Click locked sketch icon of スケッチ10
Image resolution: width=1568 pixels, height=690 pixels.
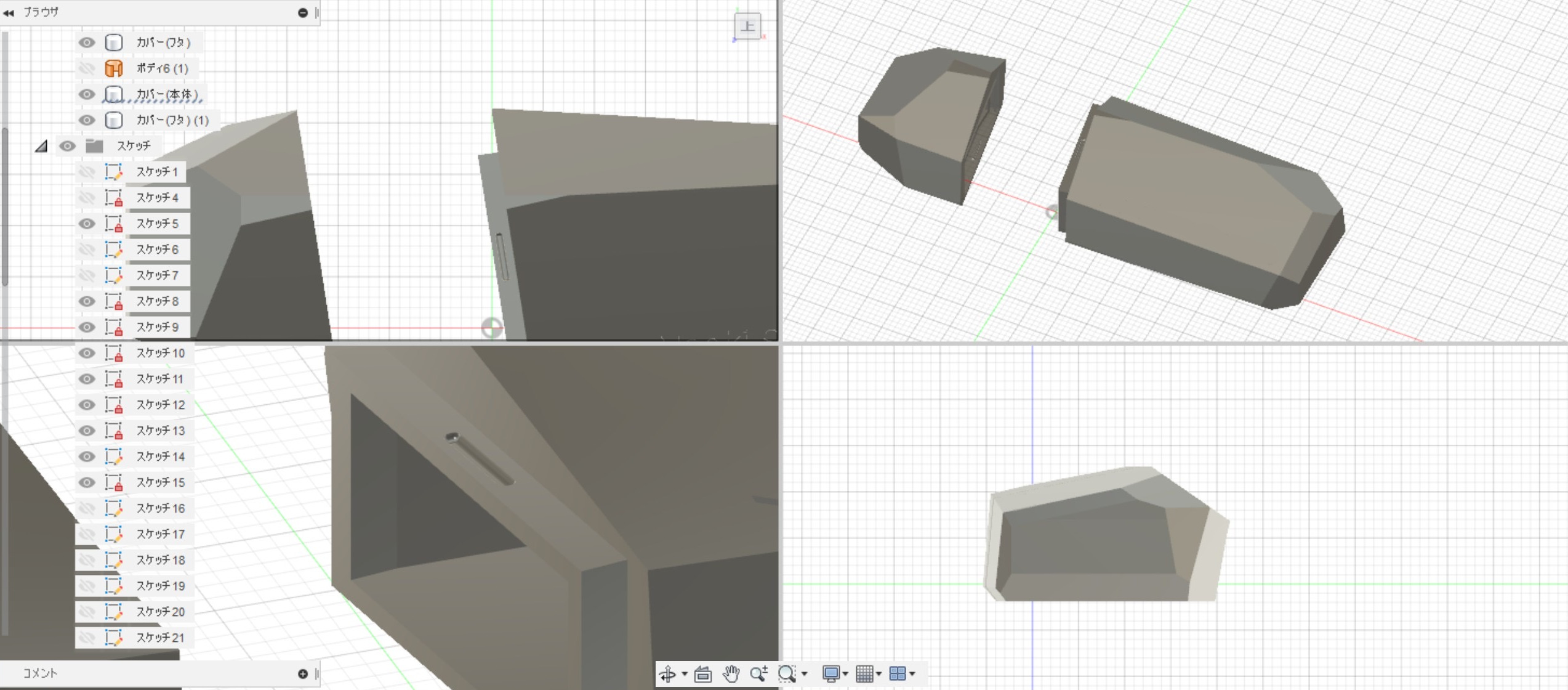(x=114, y=353)
